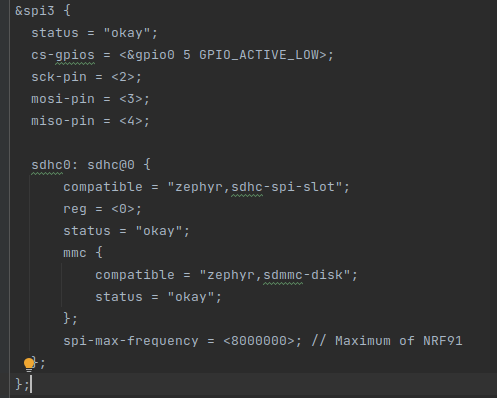Viewport: 497px width, 398px height.
Task: Click underlined sdmmc in sdmmc-disk string
Action: click(x=283, y=275)
